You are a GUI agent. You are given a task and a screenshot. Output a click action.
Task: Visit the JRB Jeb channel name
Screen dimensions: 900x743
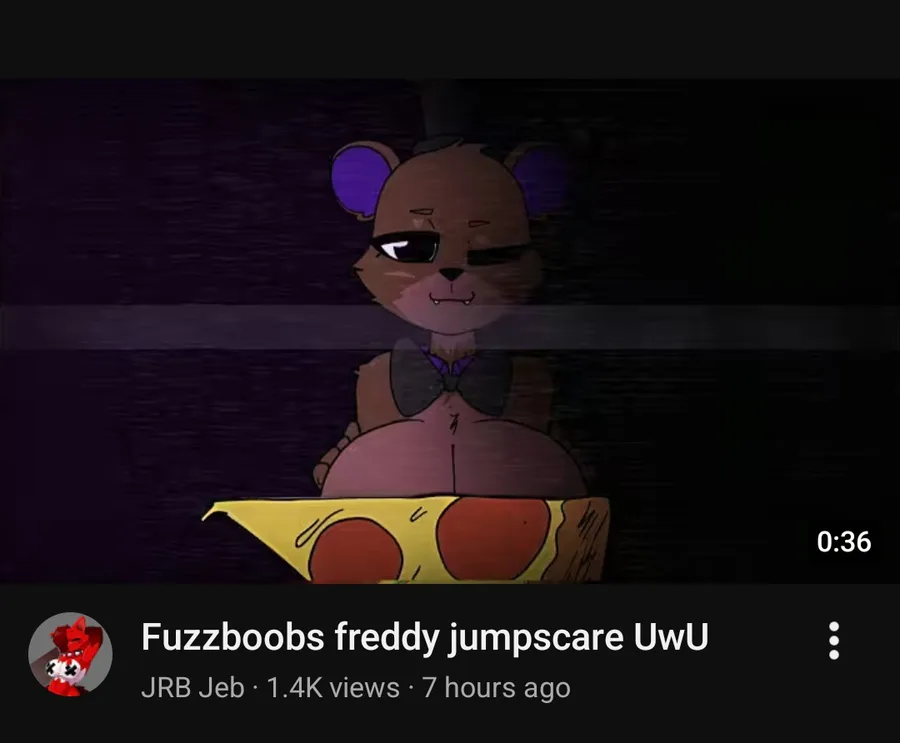pos(192,687)
